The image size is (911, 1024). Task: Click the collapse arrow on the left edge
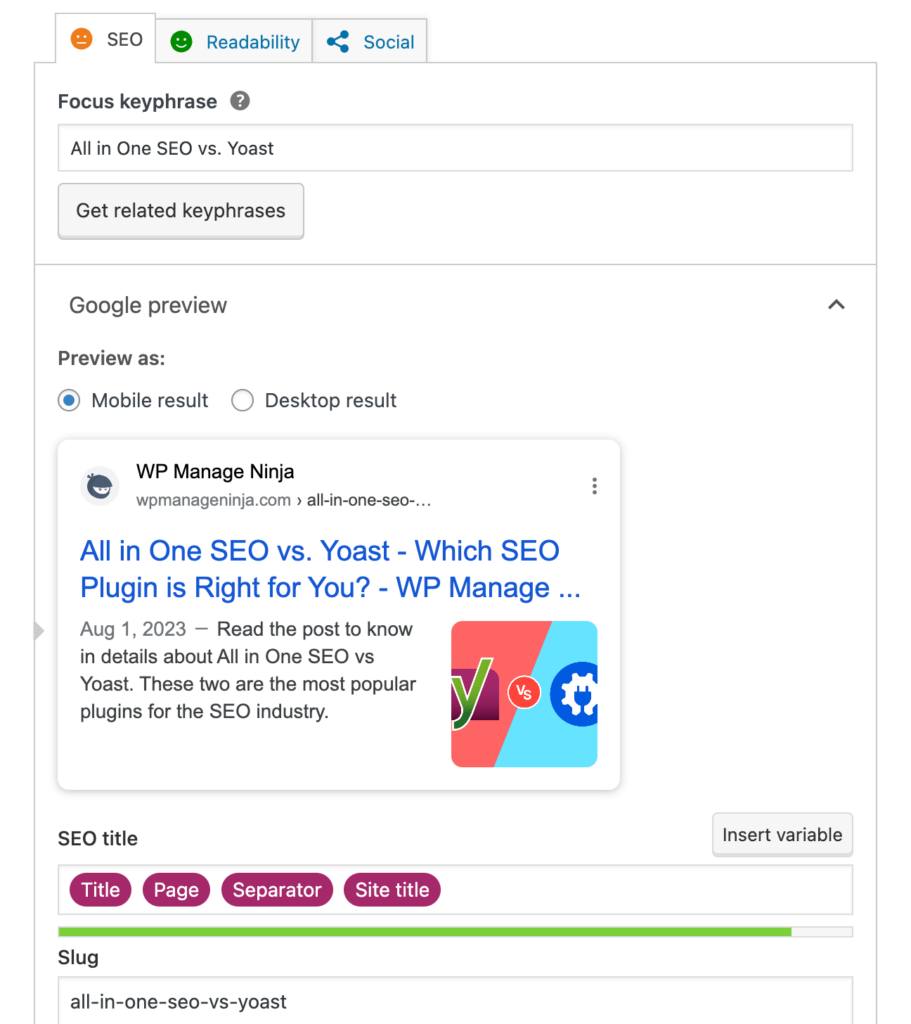point(38,631)
